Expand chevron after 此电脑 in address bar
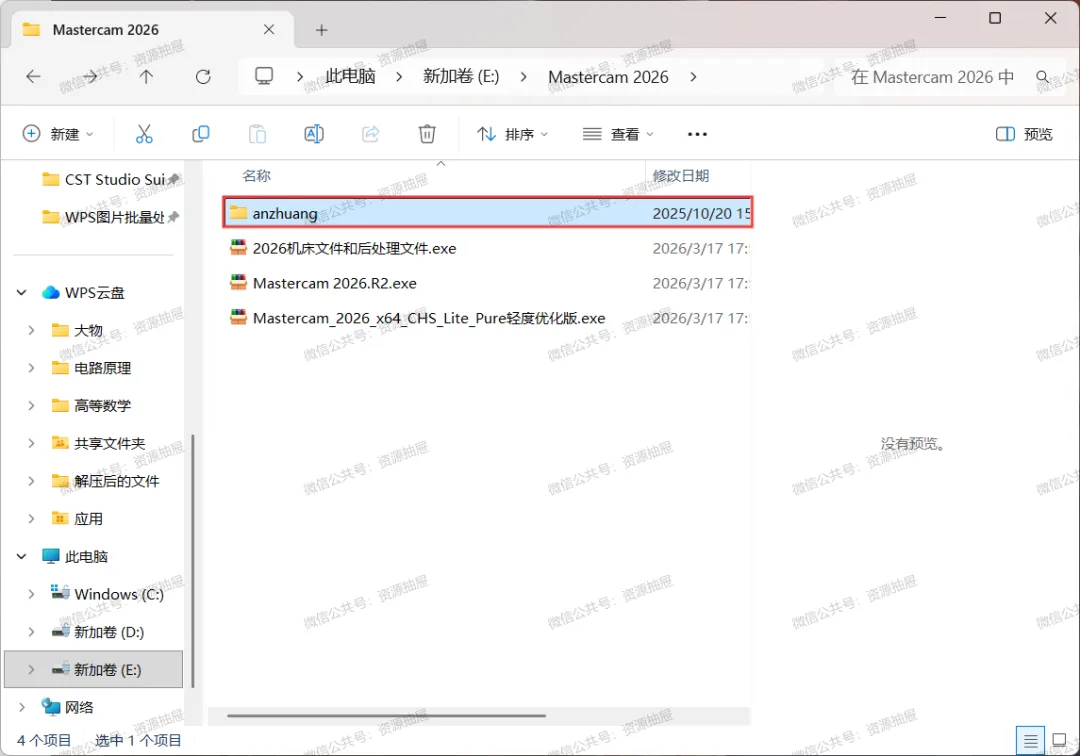Screen dimensions: 1080x756 click(x=399, y=77)
